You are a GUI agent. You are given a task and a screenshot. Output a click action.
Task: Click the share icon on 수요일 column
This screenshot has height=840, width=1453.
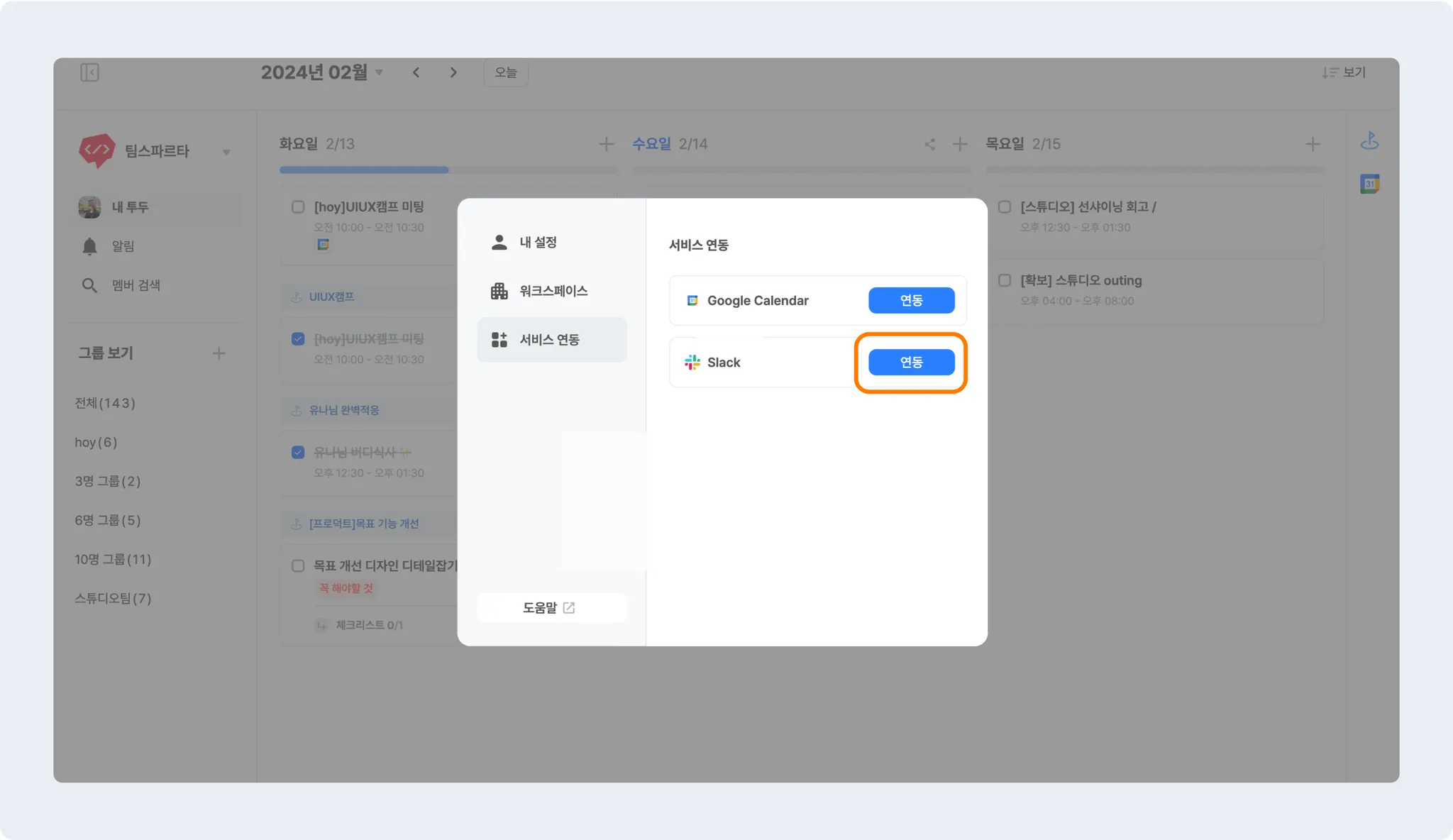point(929,145)
